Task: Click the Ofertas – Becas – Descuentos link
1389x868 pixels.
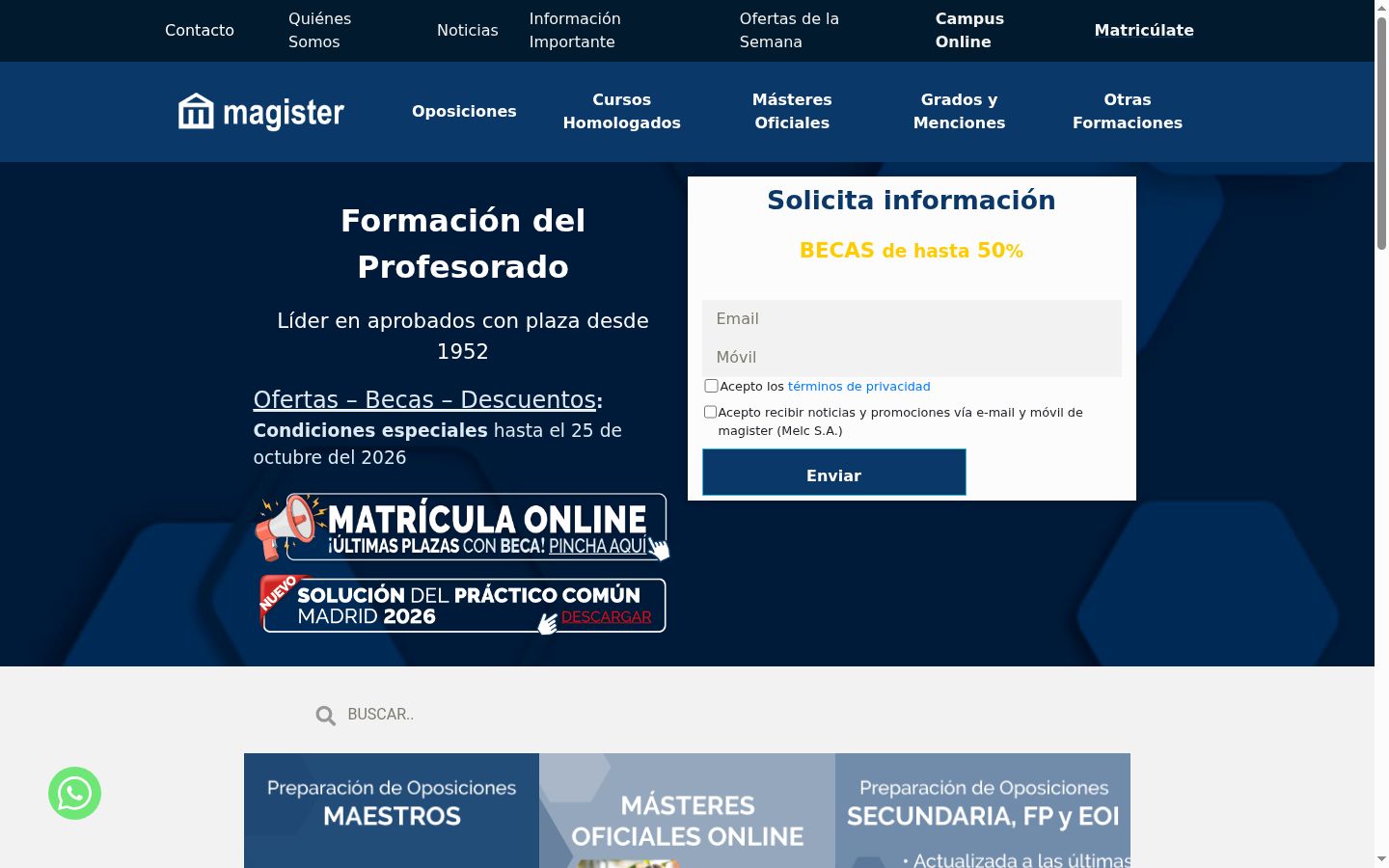Action: pos(424,399)
